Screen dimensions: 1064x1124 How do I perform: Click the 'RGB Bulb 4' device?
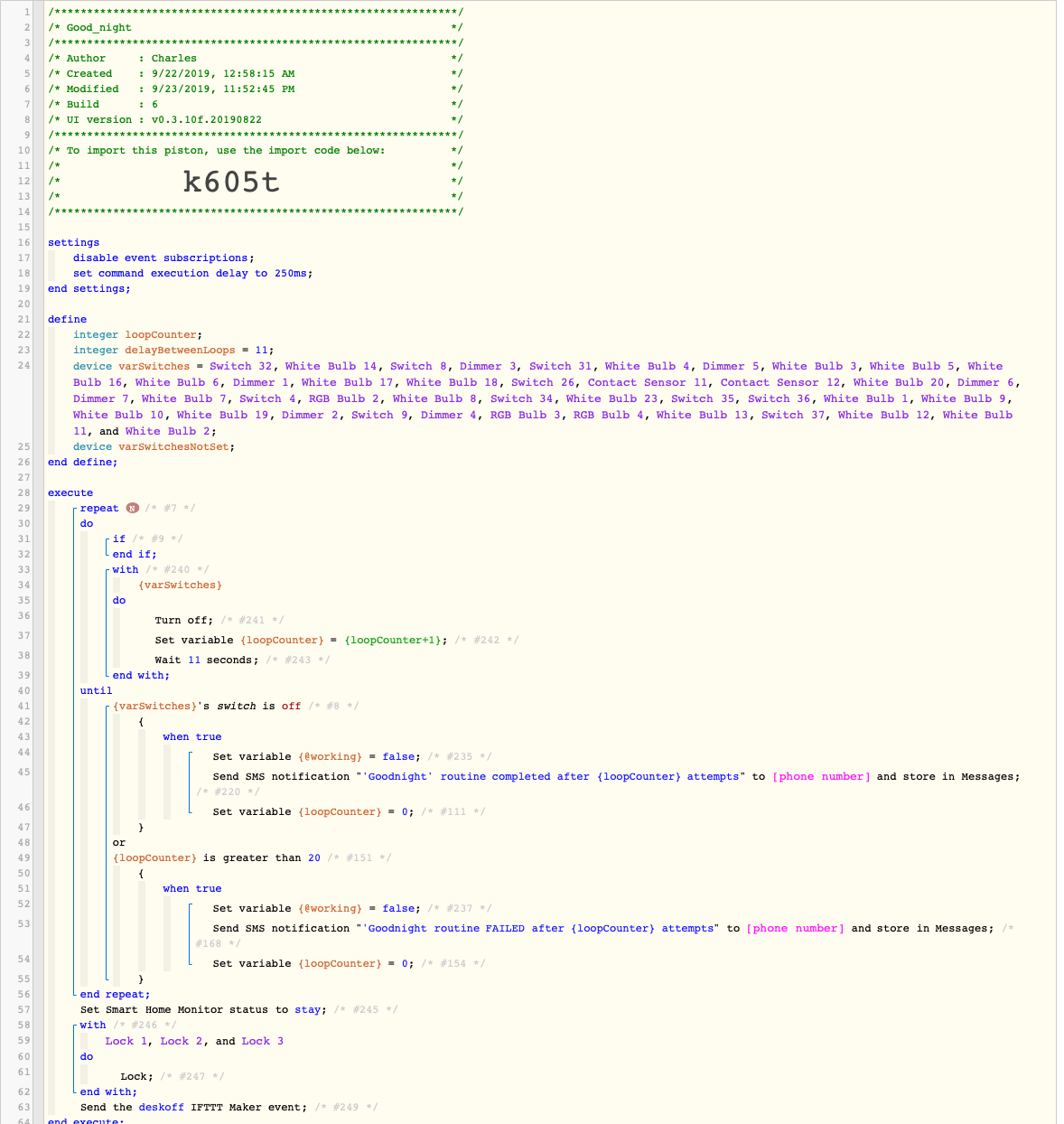click(x=609, y=415)
